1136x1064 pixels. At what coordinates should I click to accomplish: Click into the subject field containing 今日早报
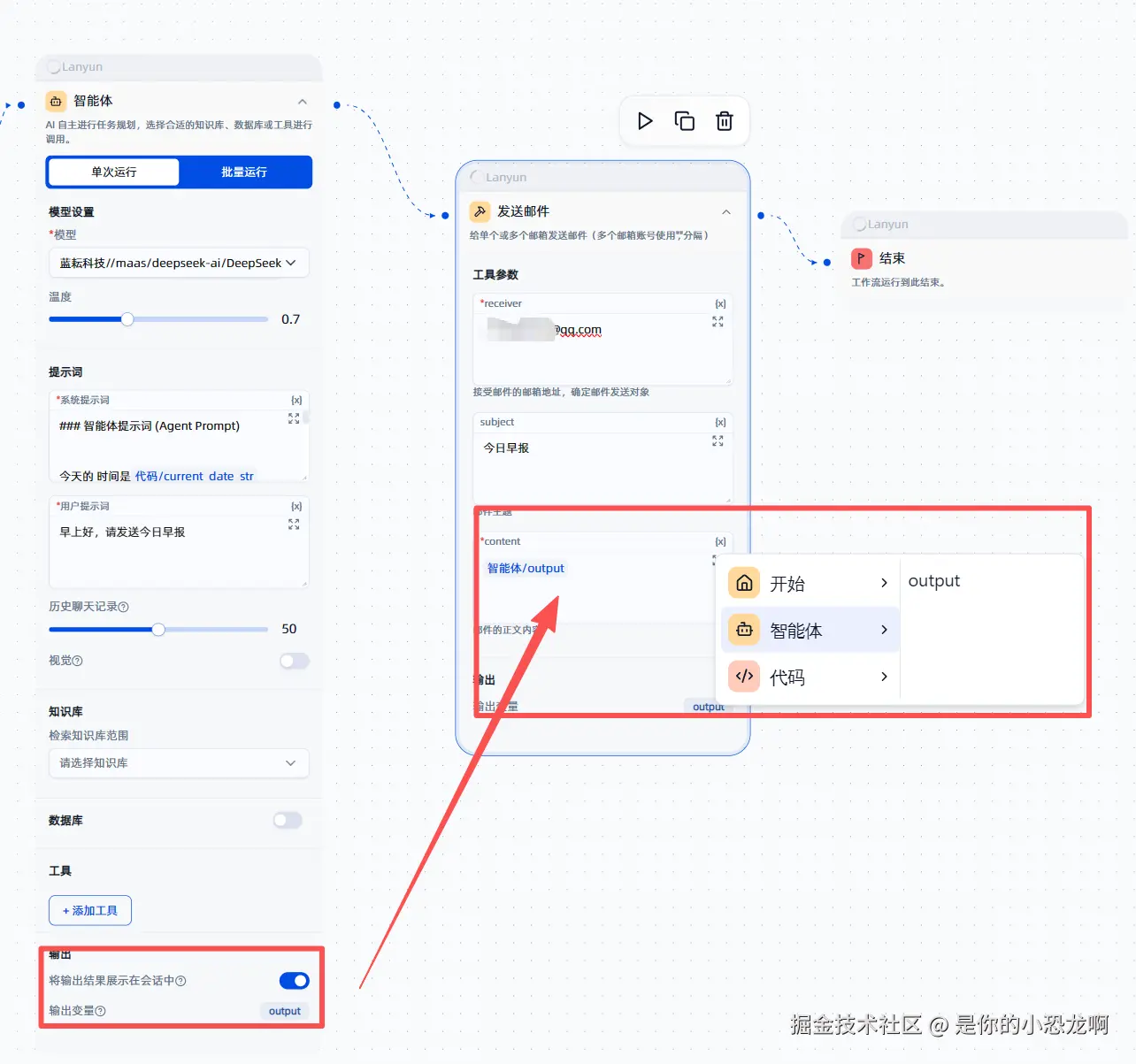603,467
